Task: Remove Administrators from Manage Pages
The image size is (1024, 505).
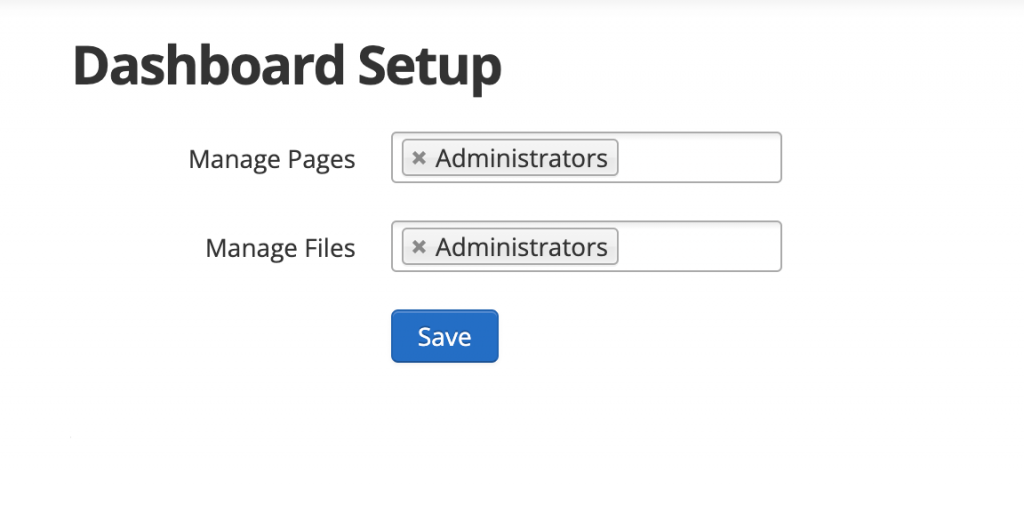Action: pos(419,158)
